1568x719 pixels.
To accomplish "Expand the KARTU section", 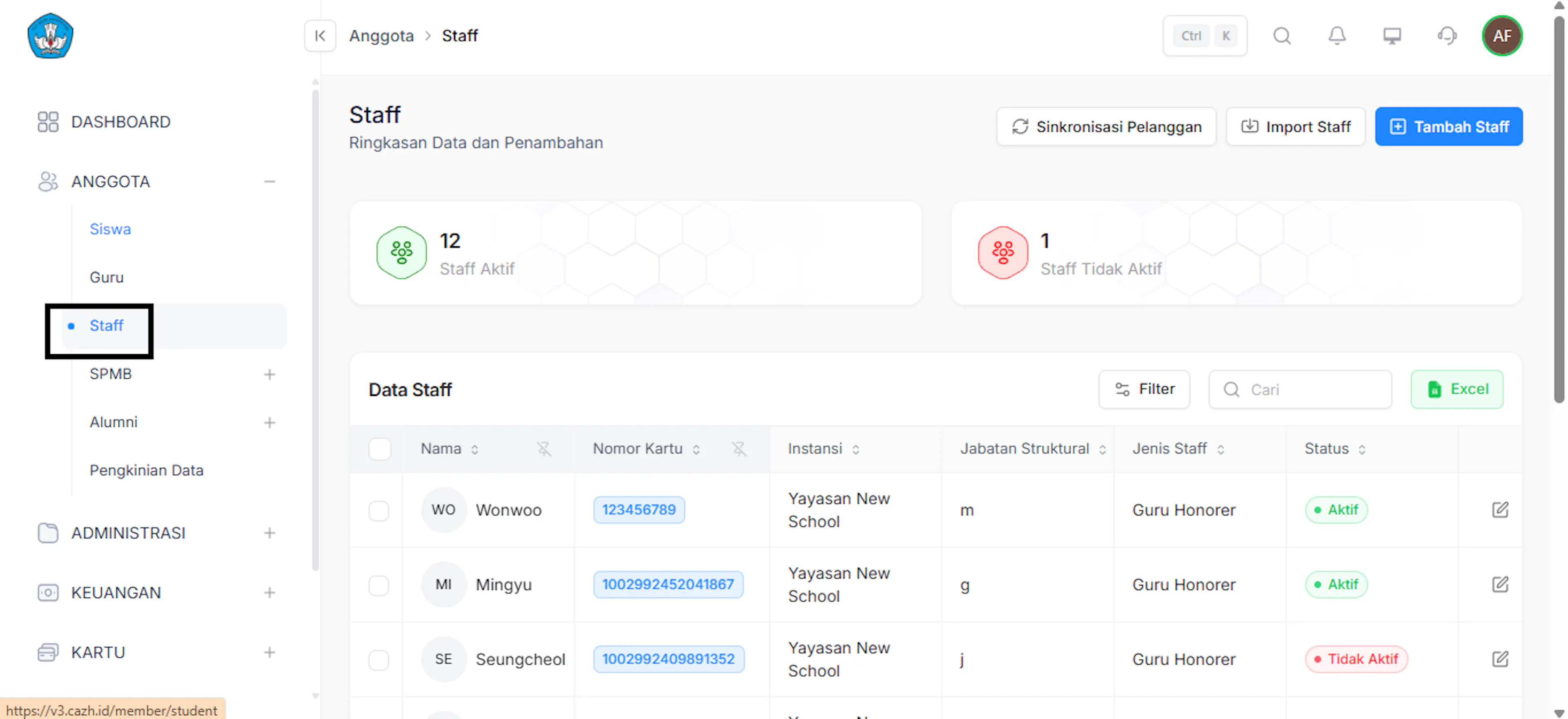I will (x=269, y=652).
